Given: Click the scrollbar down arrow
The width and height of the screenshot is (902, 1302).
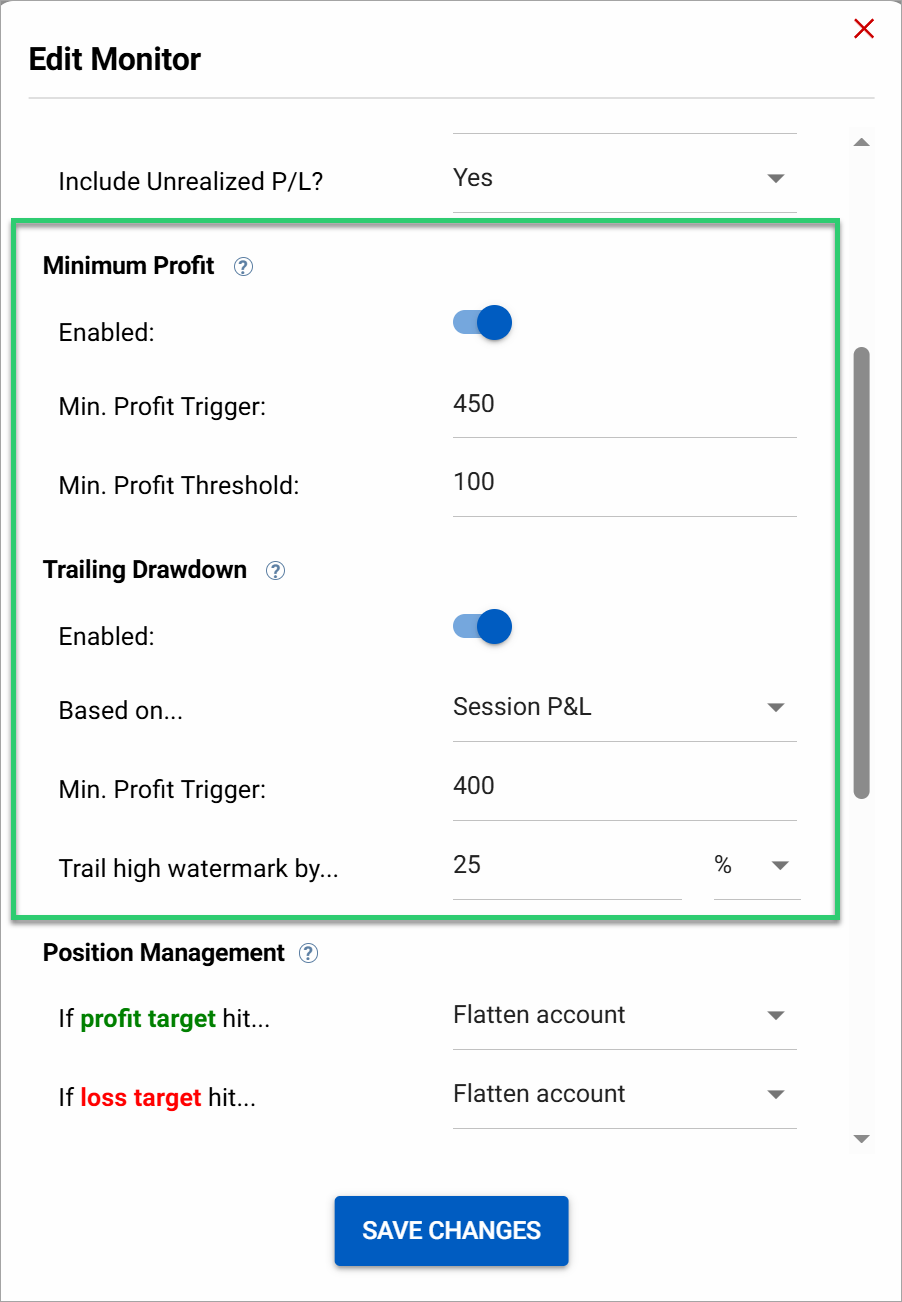Looking at the screenshot, I should tap(861, 1138).
